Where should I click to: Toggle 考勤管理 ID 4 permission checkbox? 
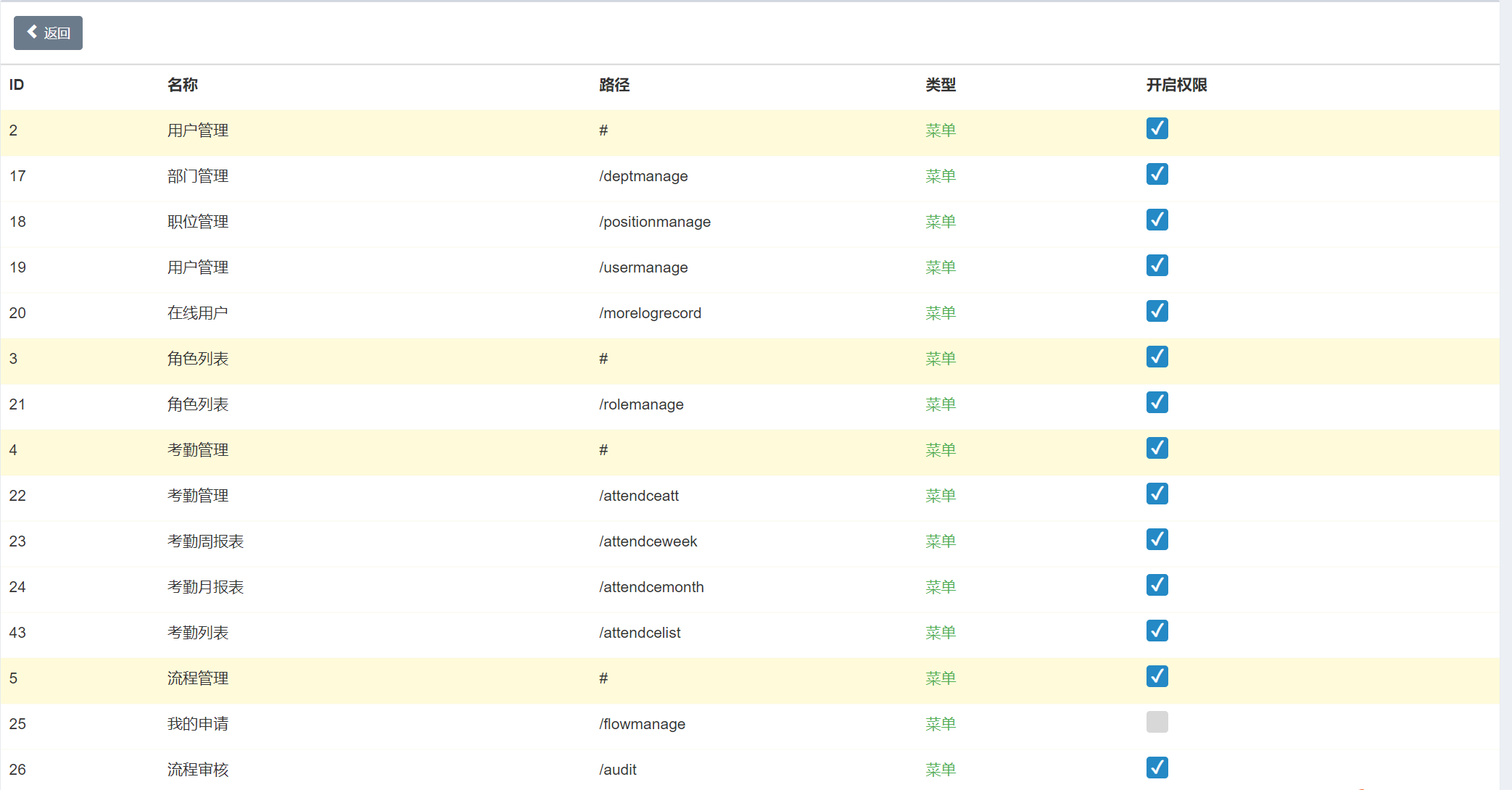1157,448
